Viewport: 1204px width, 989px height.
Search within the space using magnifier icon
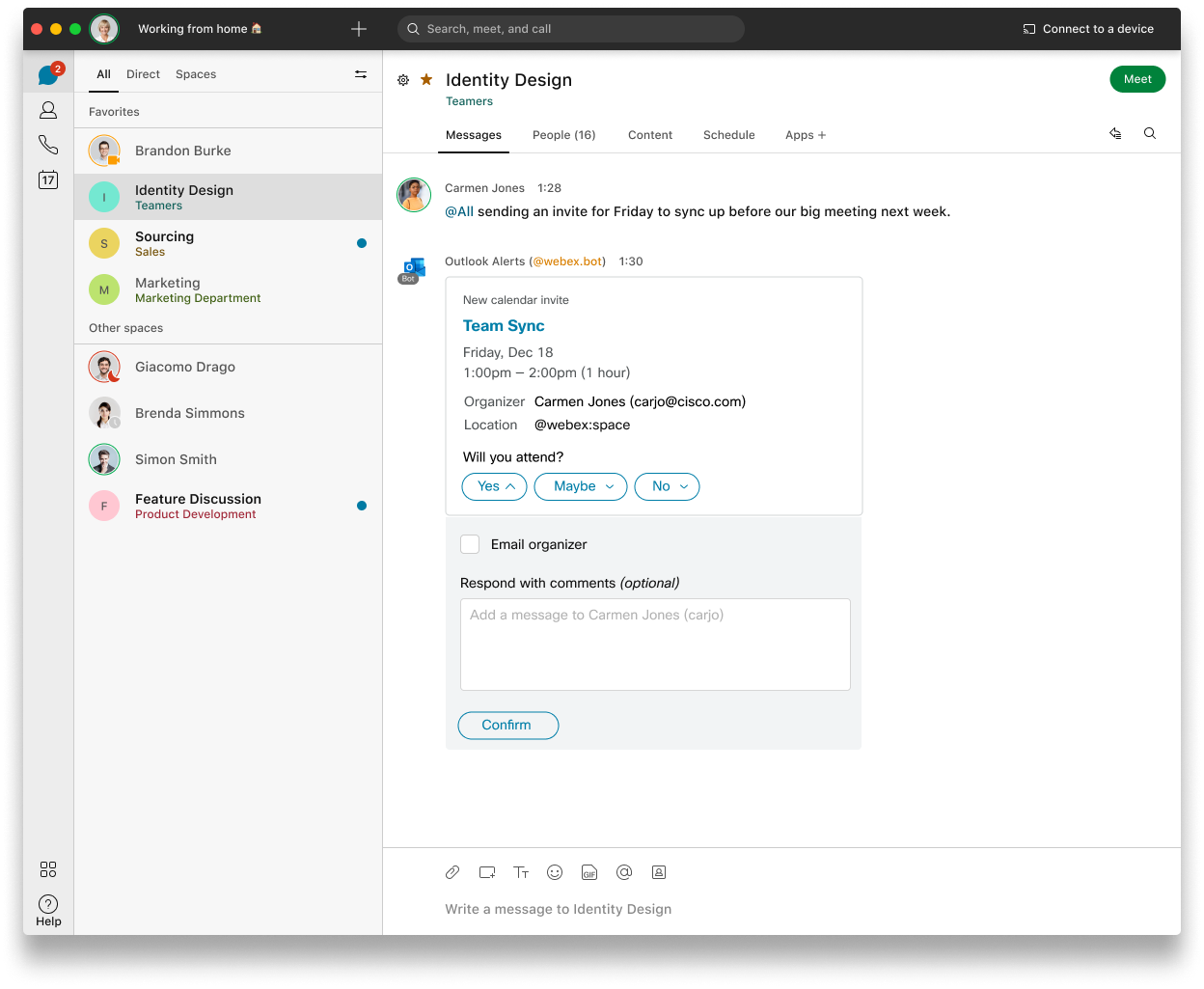[1150, 134]
